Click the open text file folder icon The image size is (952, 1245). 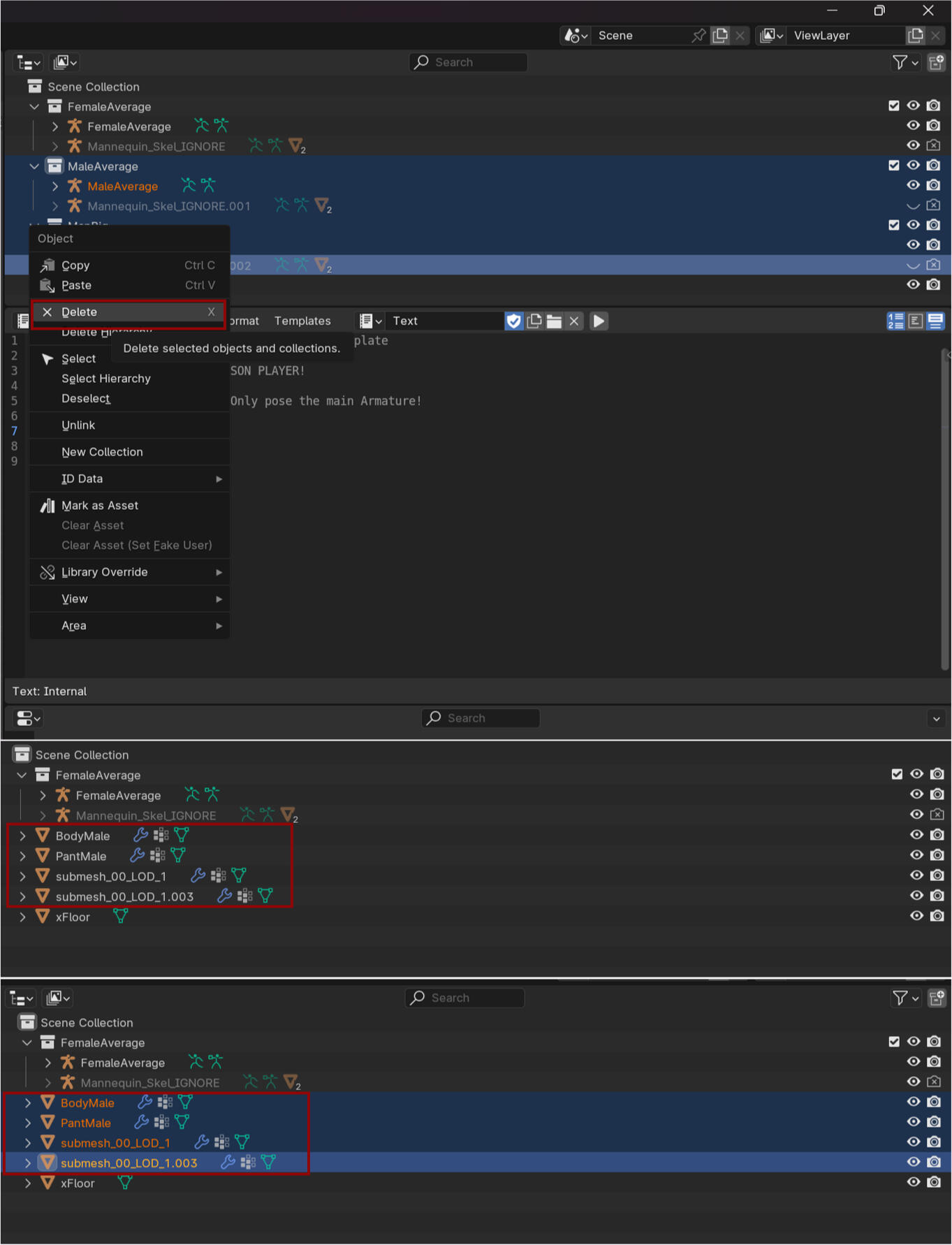(554, 321)
